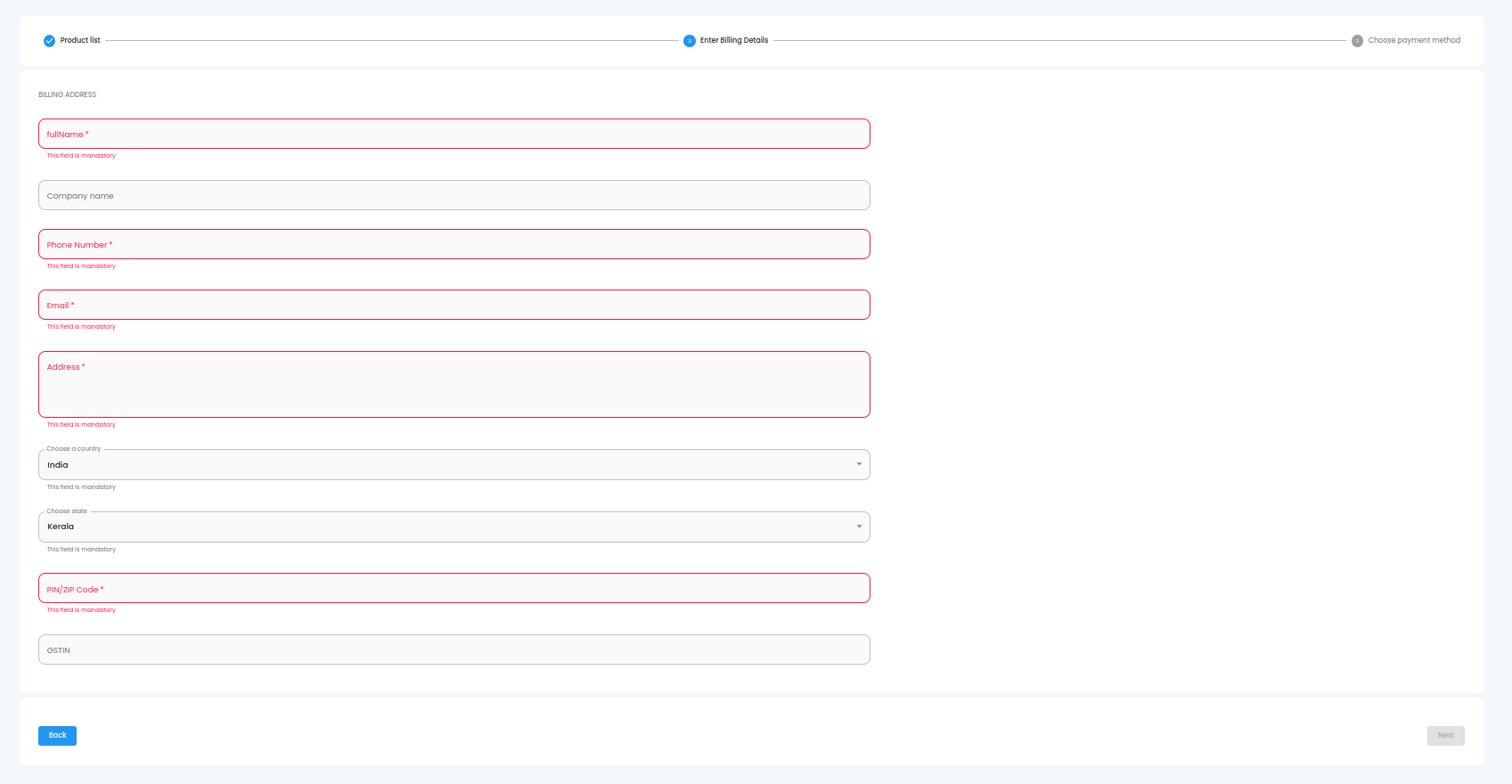Click the mandatory note under country dropdown
The height and width of the screenshot is (784, 1512).
(x=81, y=487)
